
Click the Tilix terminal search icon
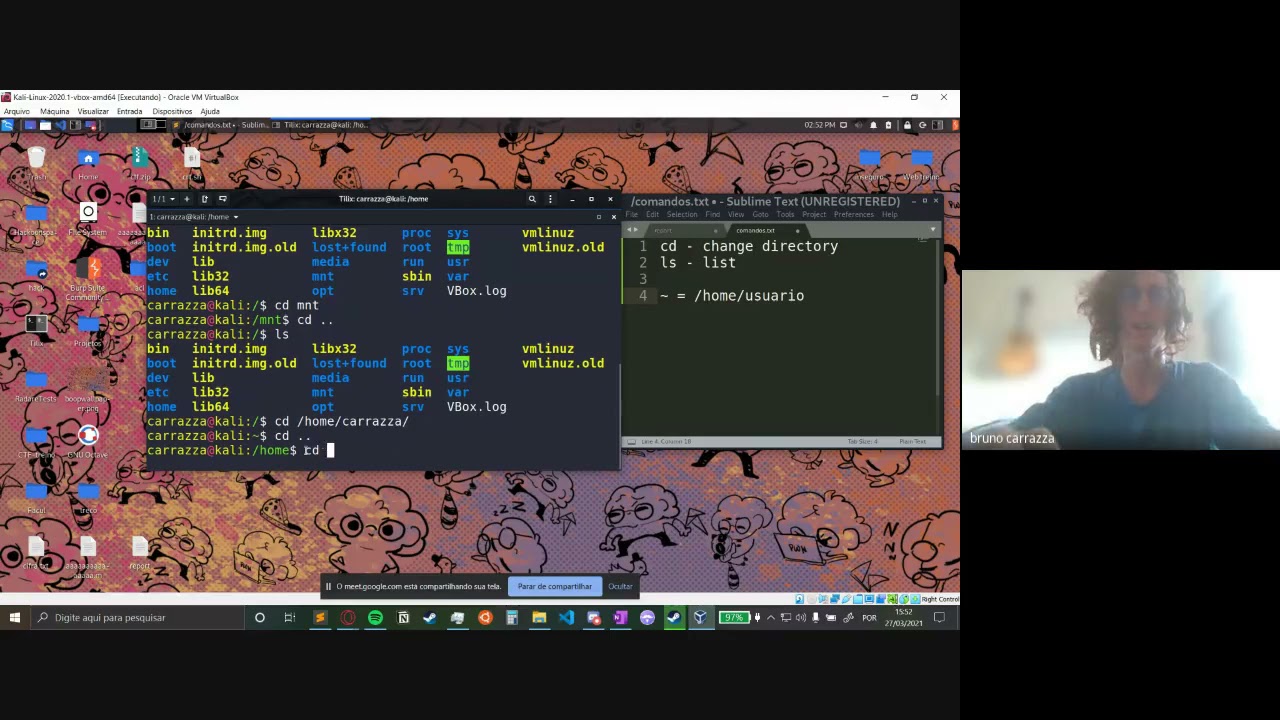point(532,199)
